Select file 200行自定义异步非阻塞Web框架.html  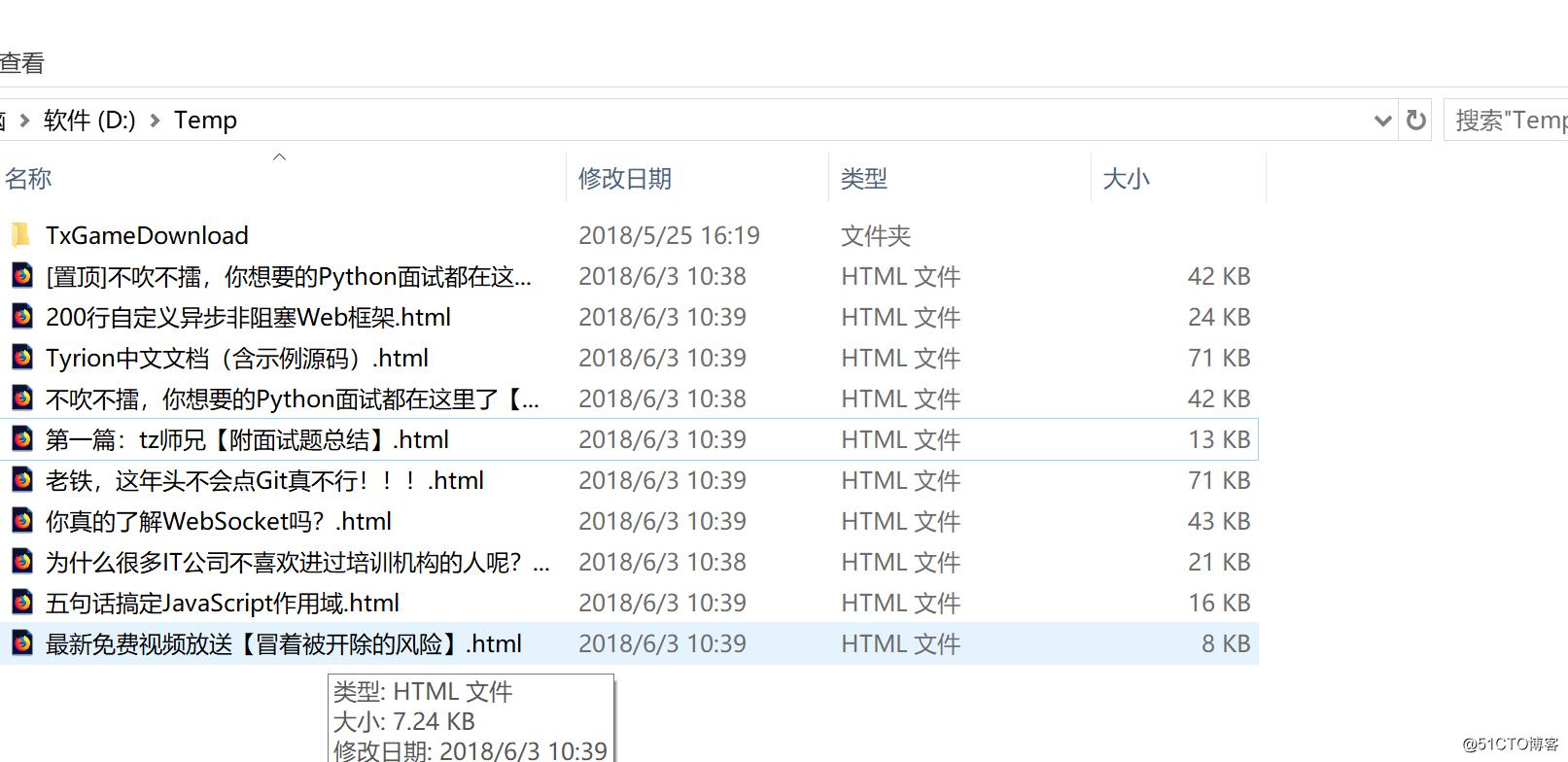coord(248,318)
